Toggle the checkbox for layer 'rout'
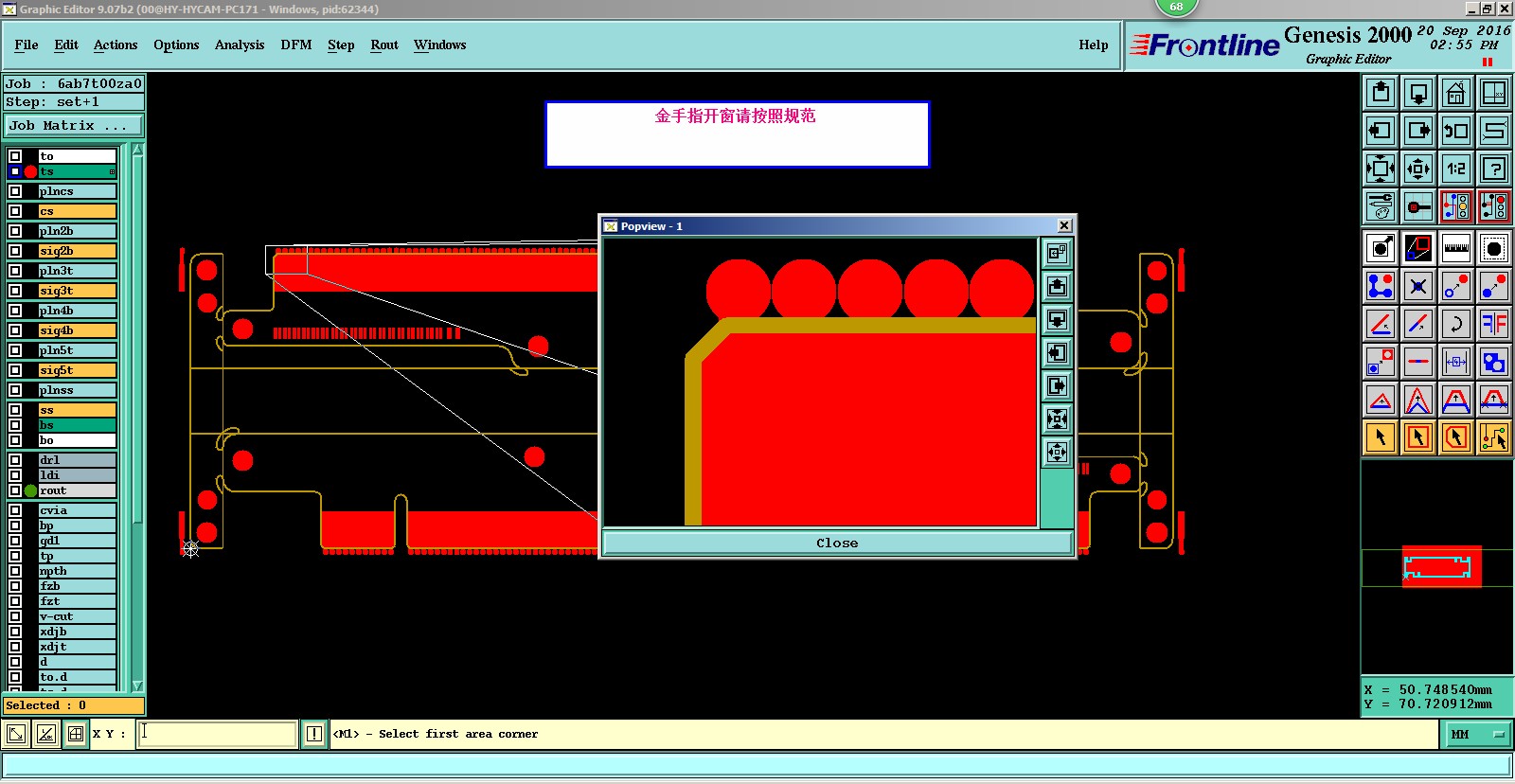This screenshot has height=784, width=1515. [15, 490]
